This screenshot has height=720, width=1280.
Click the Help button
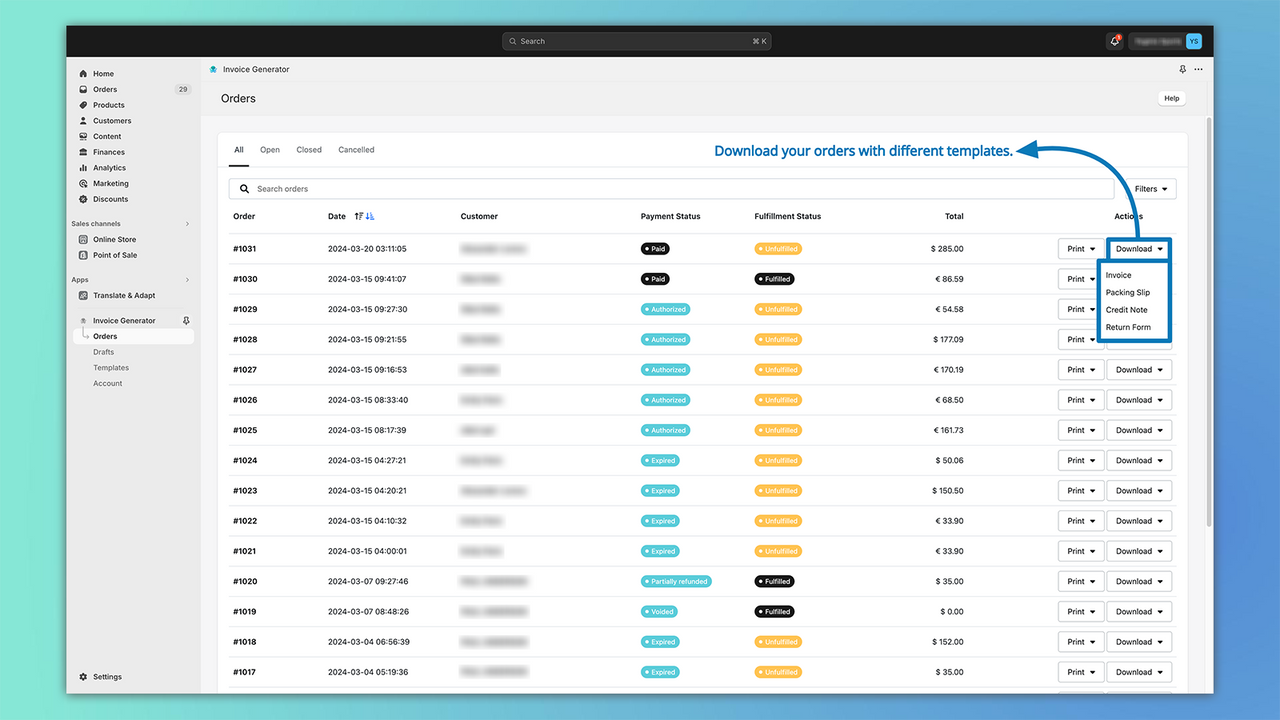click(x=1172, y=98)
